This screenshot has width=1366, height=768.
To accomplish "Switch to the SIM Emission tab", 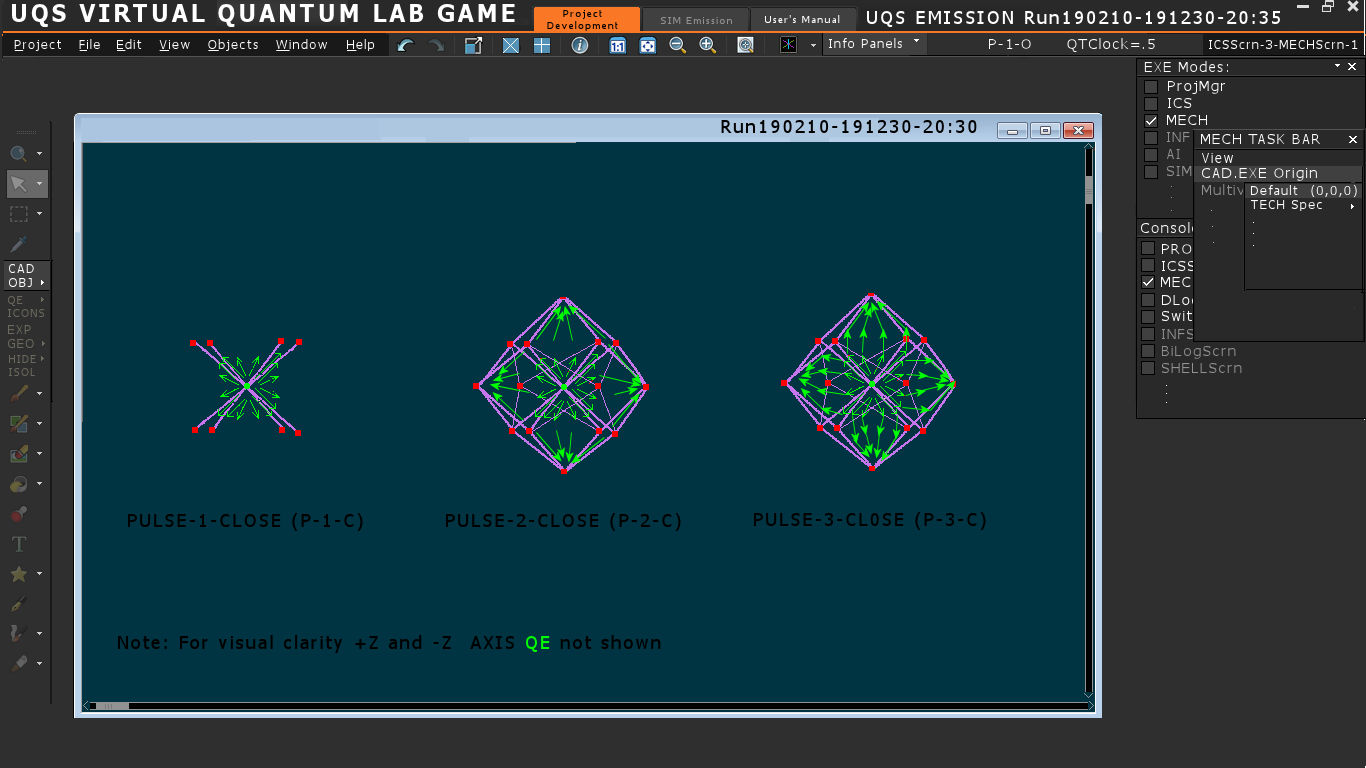I will [x=696, y=20].
